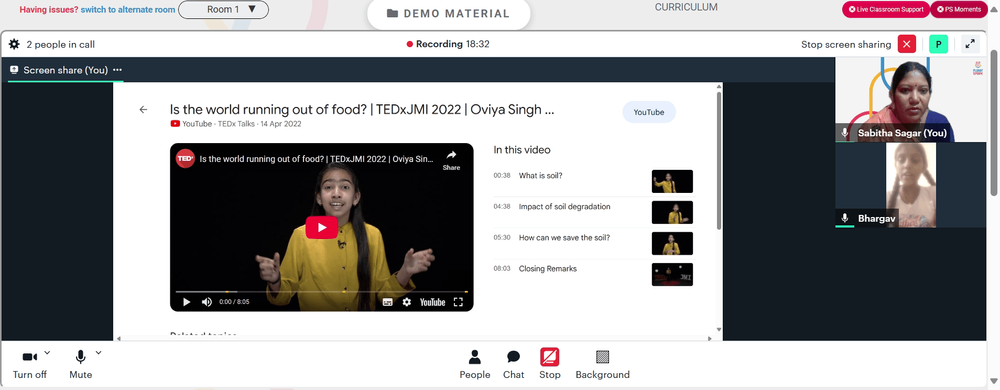Click the YouTube logo in the player bar

pos(432,302)
